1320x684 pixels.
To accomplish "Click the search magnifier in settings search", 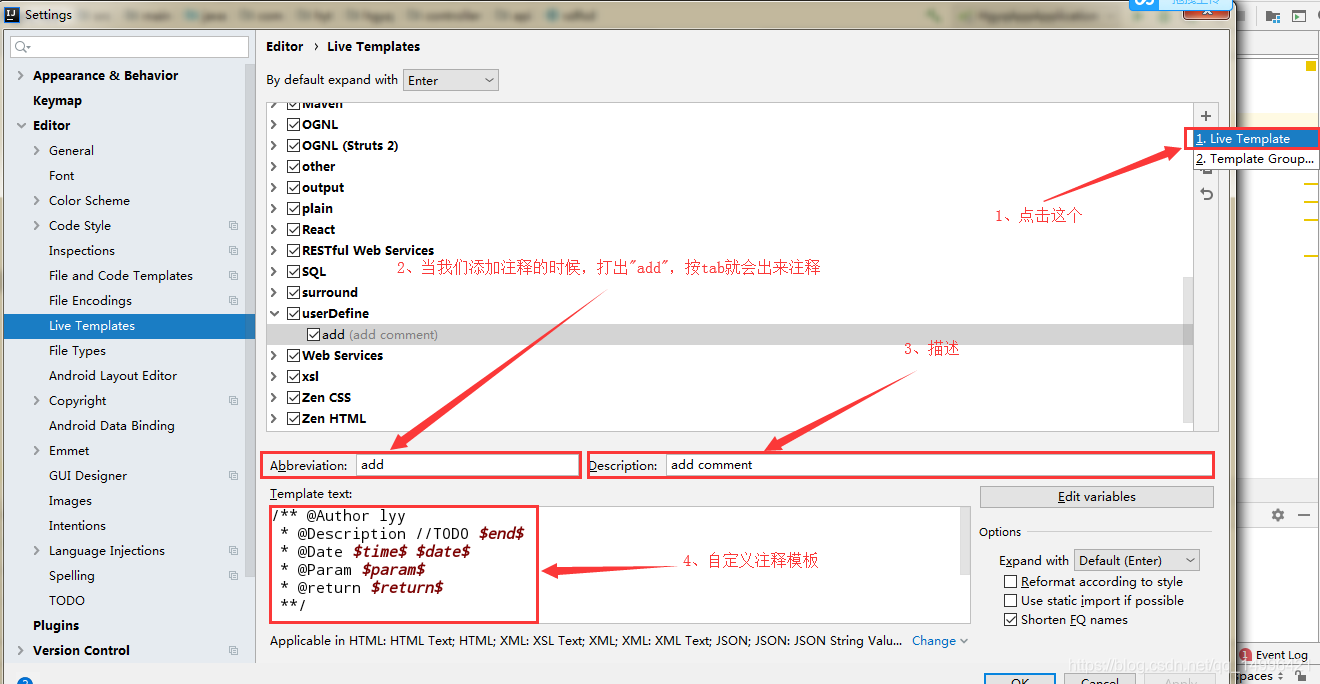I will click(22, 47).
